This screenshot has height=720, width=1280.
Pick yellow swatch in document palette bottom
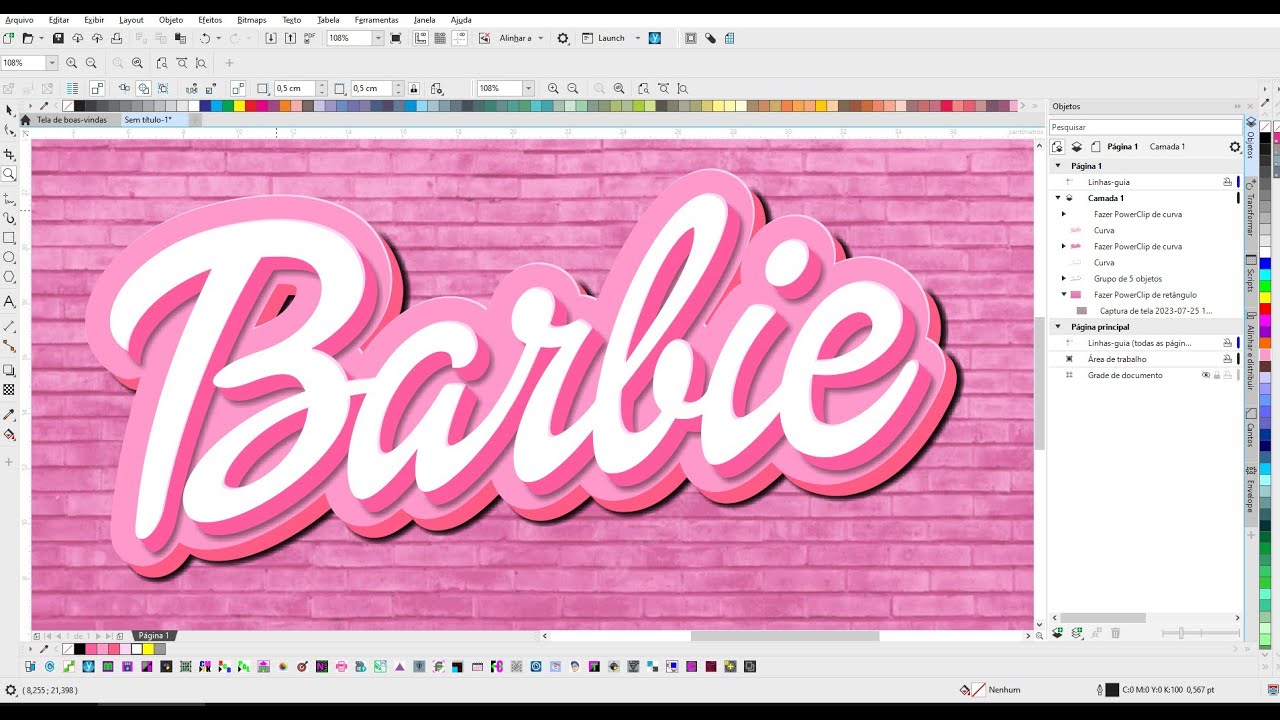point(148,649)
